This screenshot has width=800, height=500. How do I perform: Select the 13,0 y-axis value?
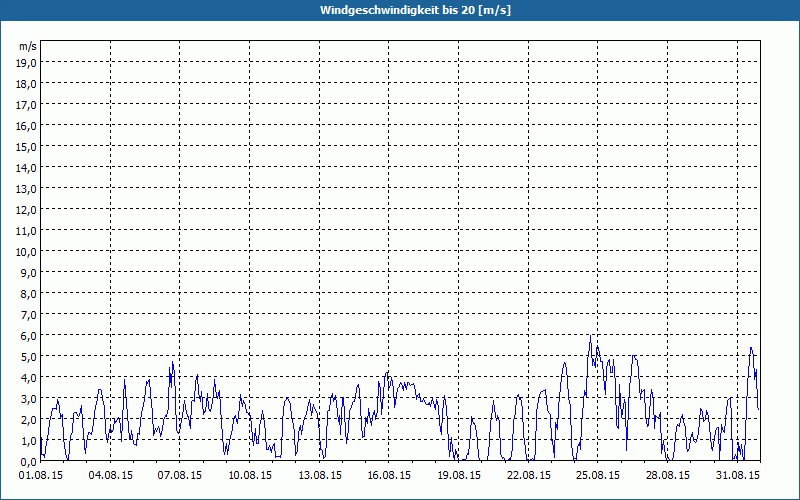[x=28, y=189]
